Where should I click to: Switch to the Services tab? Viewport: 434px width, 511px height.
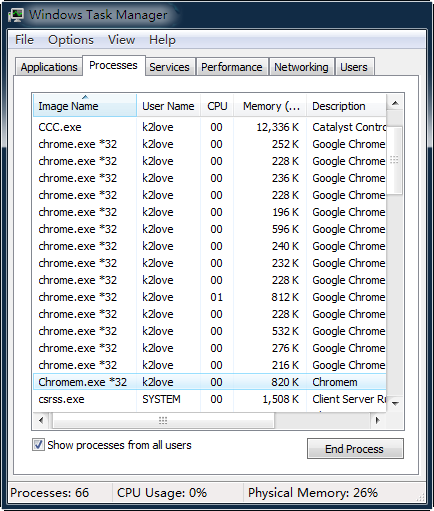pos(169,67)
